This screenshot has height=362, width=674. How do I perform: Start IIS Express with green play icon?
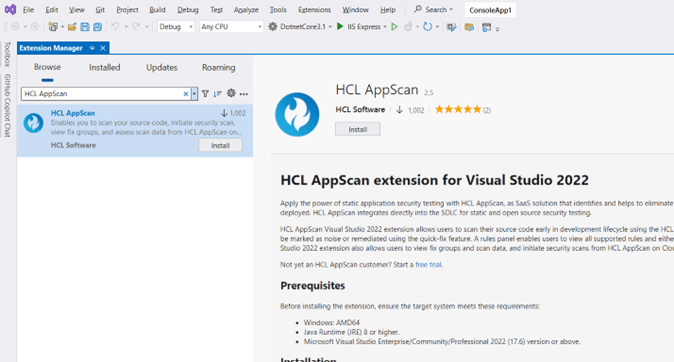click(340, 27)
